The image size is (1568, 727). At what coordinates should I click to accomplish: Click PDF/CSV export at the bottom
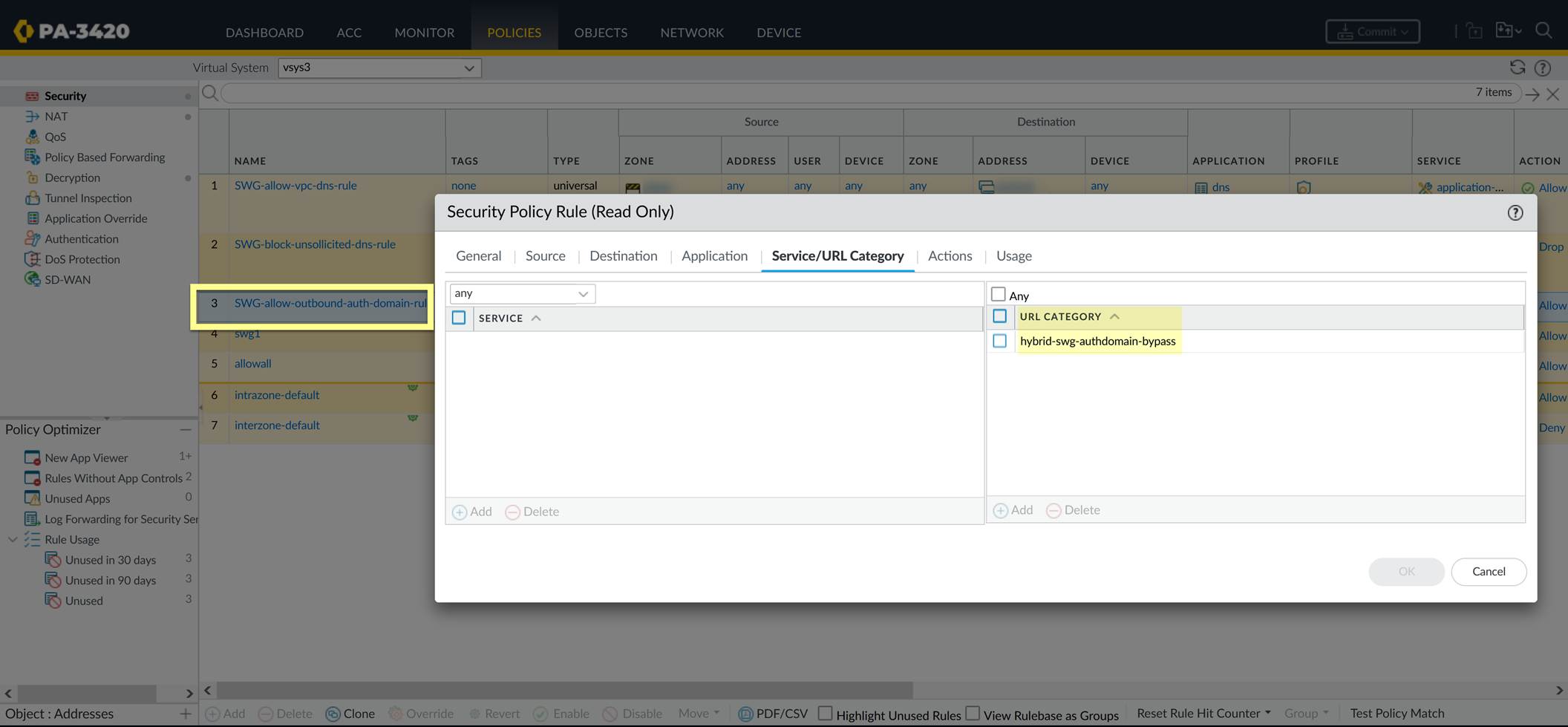(x=773, y=714)
